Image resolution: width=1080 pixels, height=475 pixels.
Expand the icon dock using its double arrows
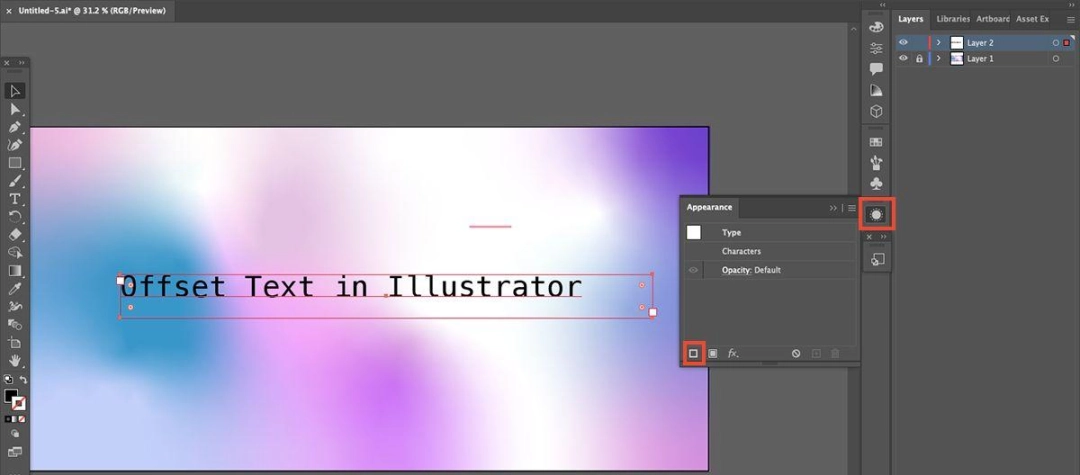(x=884, y=5)
